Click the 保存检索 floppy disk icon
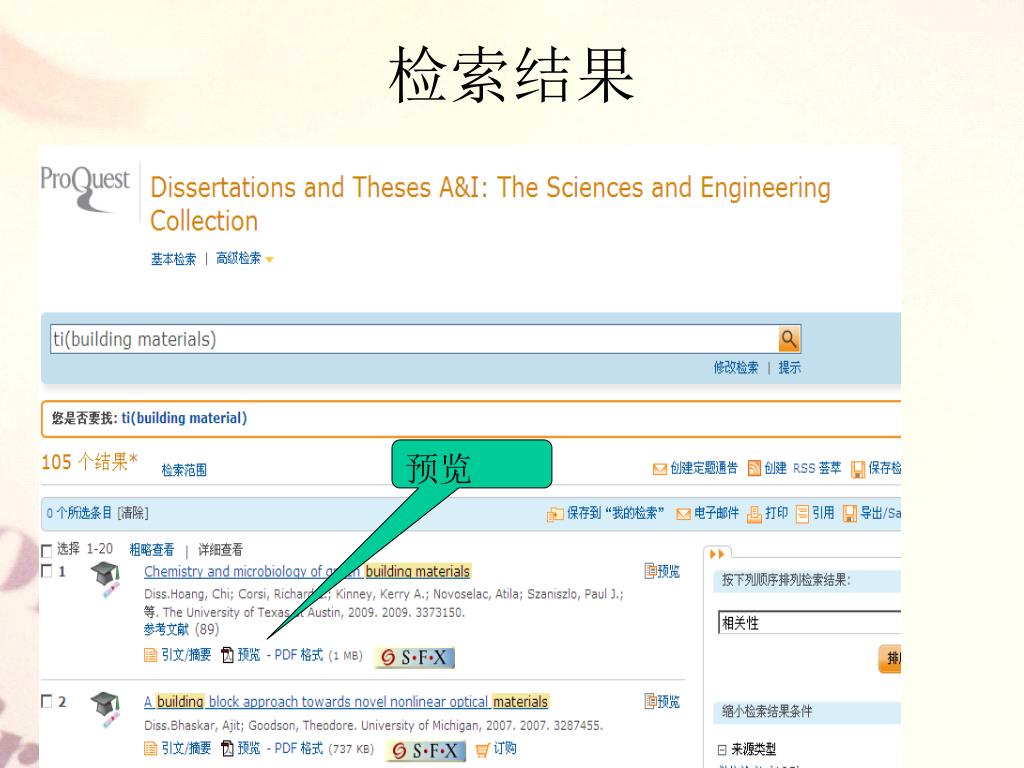This screenshot has width=1024, height=768. tap(857, 469)
